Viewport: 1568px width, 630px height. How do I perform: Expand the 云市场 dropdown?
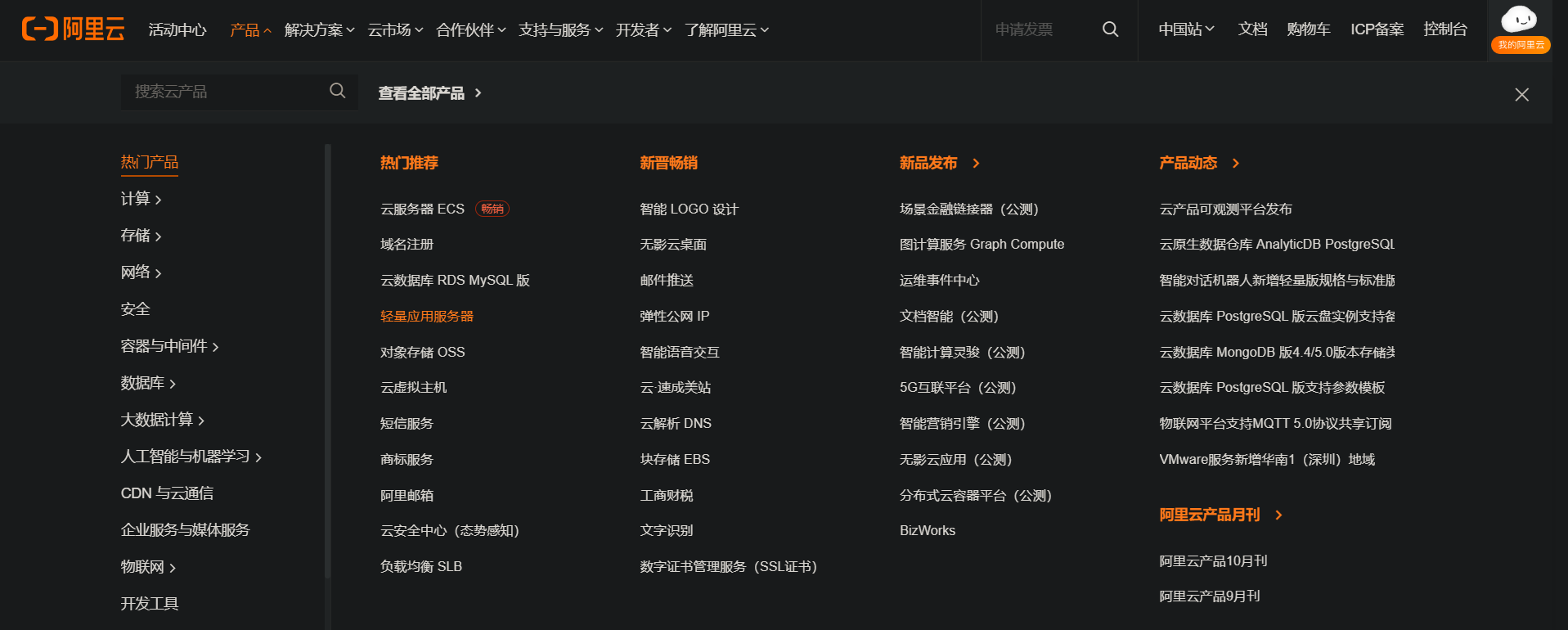(395, 30)
